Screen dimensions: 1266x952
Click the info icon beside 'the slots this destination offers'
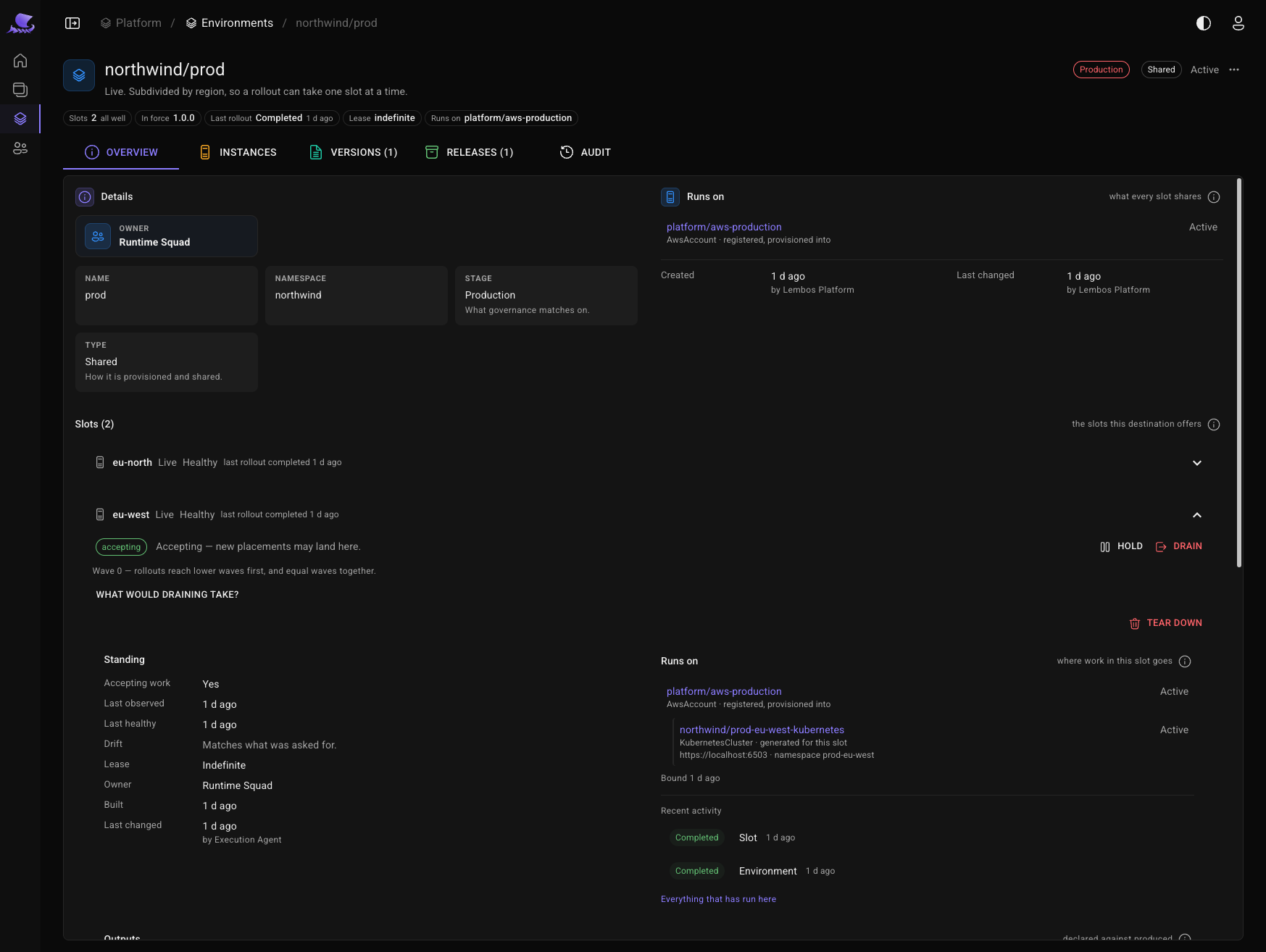1214,425
